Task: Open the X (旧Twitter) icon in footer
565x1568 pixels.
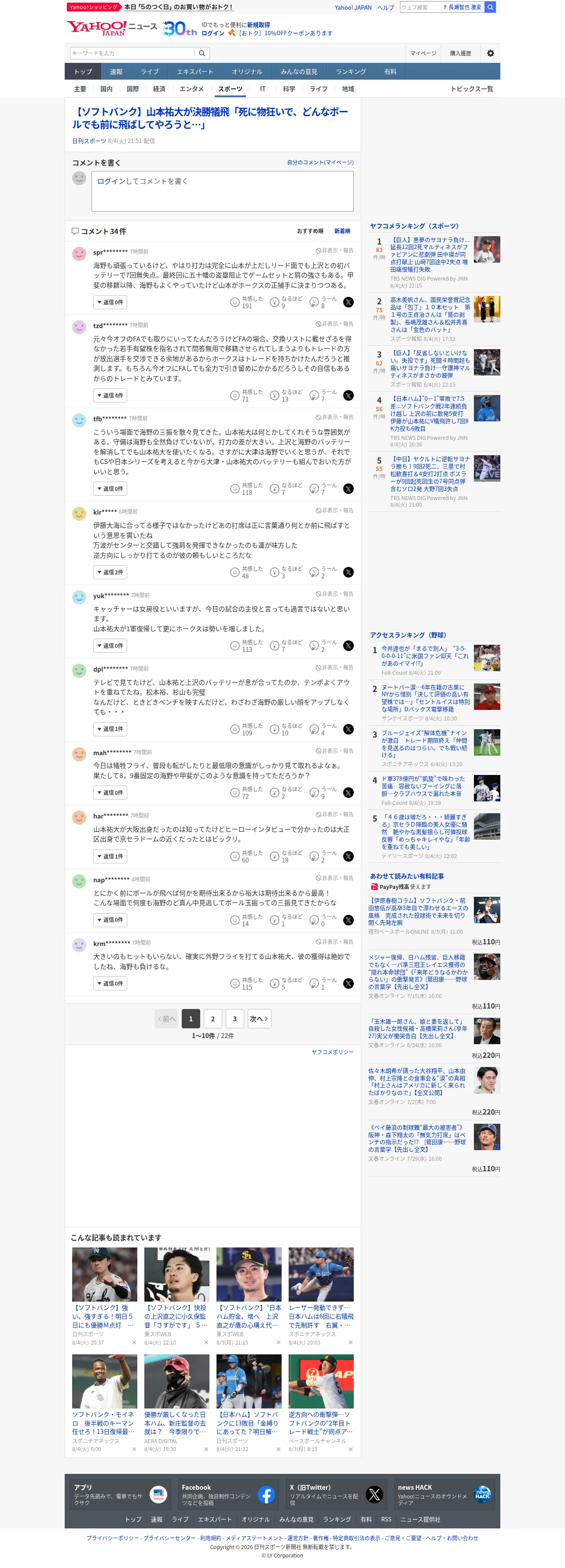Action: coord(374,1495)
